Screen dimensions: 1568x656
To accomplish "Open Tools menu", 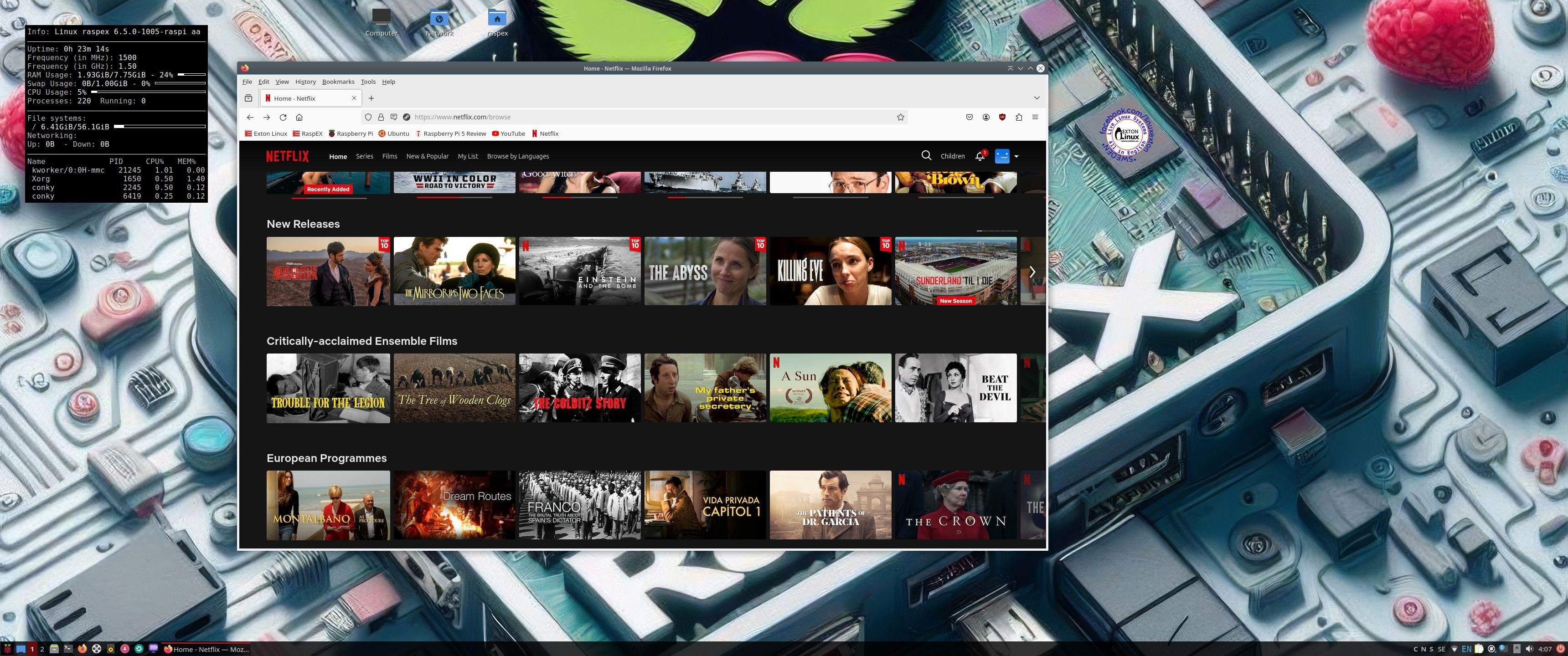I will tap(368, 82).
